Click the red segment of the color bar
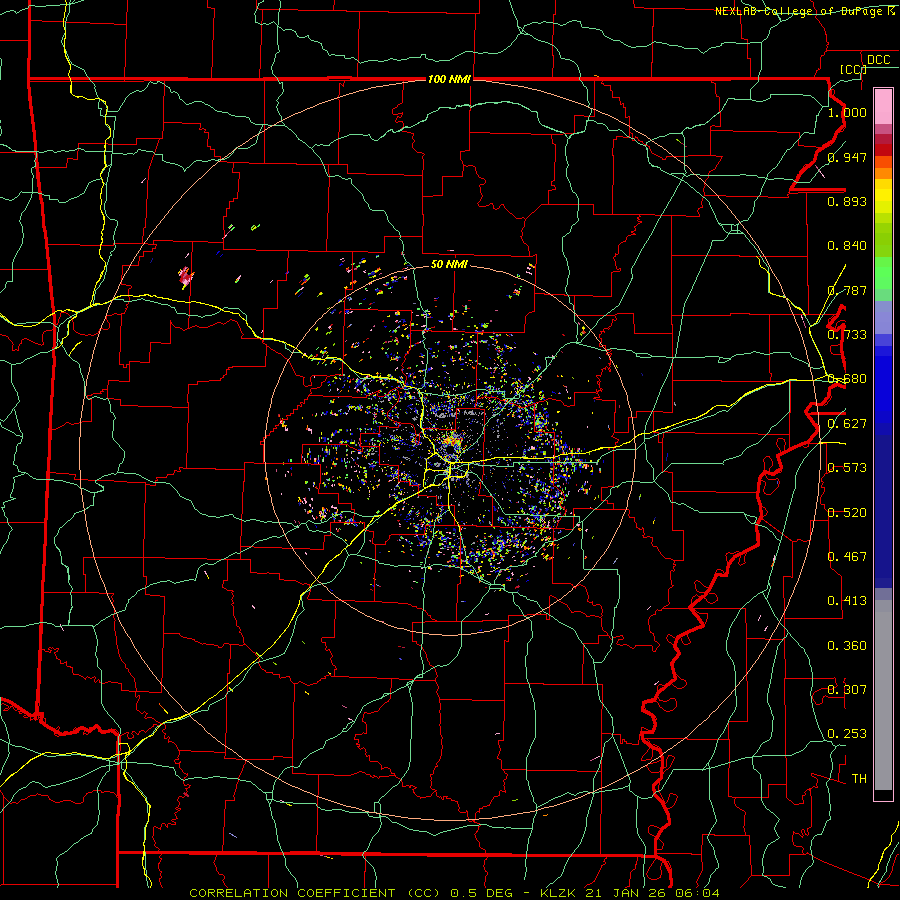This screenshot has width=900, height=900. pyautogui.click(x=883, y=149)
